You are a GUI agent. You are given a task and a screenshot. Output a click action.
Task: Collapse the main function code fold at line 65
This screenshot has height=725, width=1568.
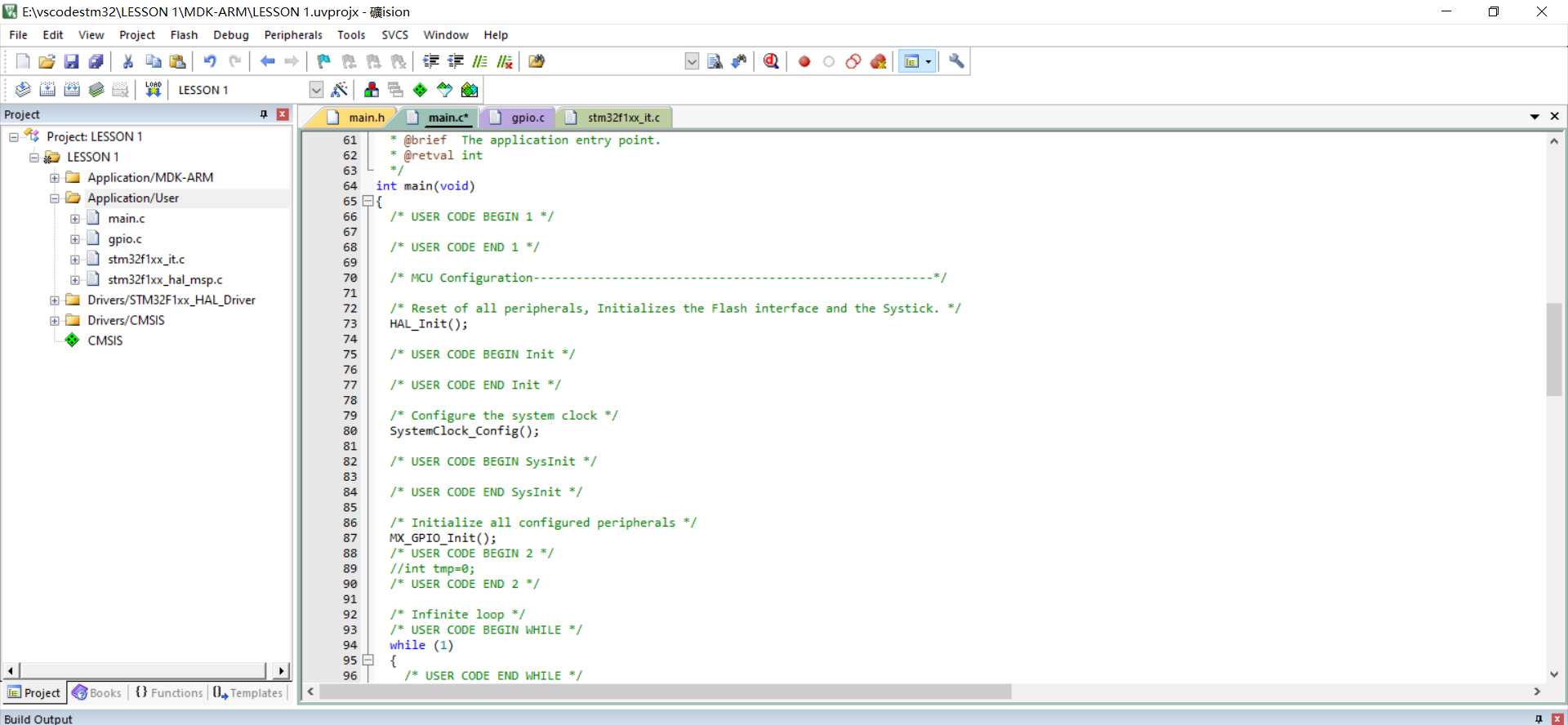[x=367, y=201]
